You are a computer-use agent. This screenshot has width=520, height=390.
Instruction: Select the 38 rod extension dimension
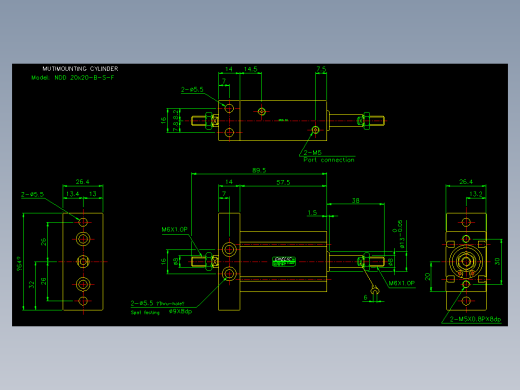click(x=356, y=201)
